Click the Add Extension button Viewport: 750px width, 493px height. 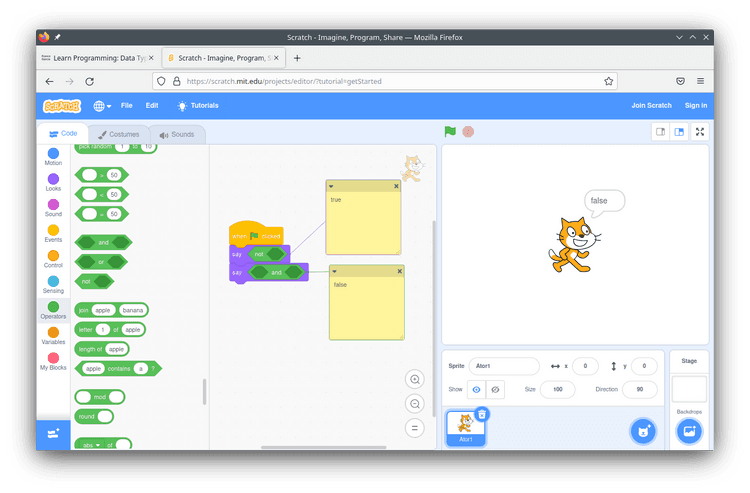tap(53, 433)
